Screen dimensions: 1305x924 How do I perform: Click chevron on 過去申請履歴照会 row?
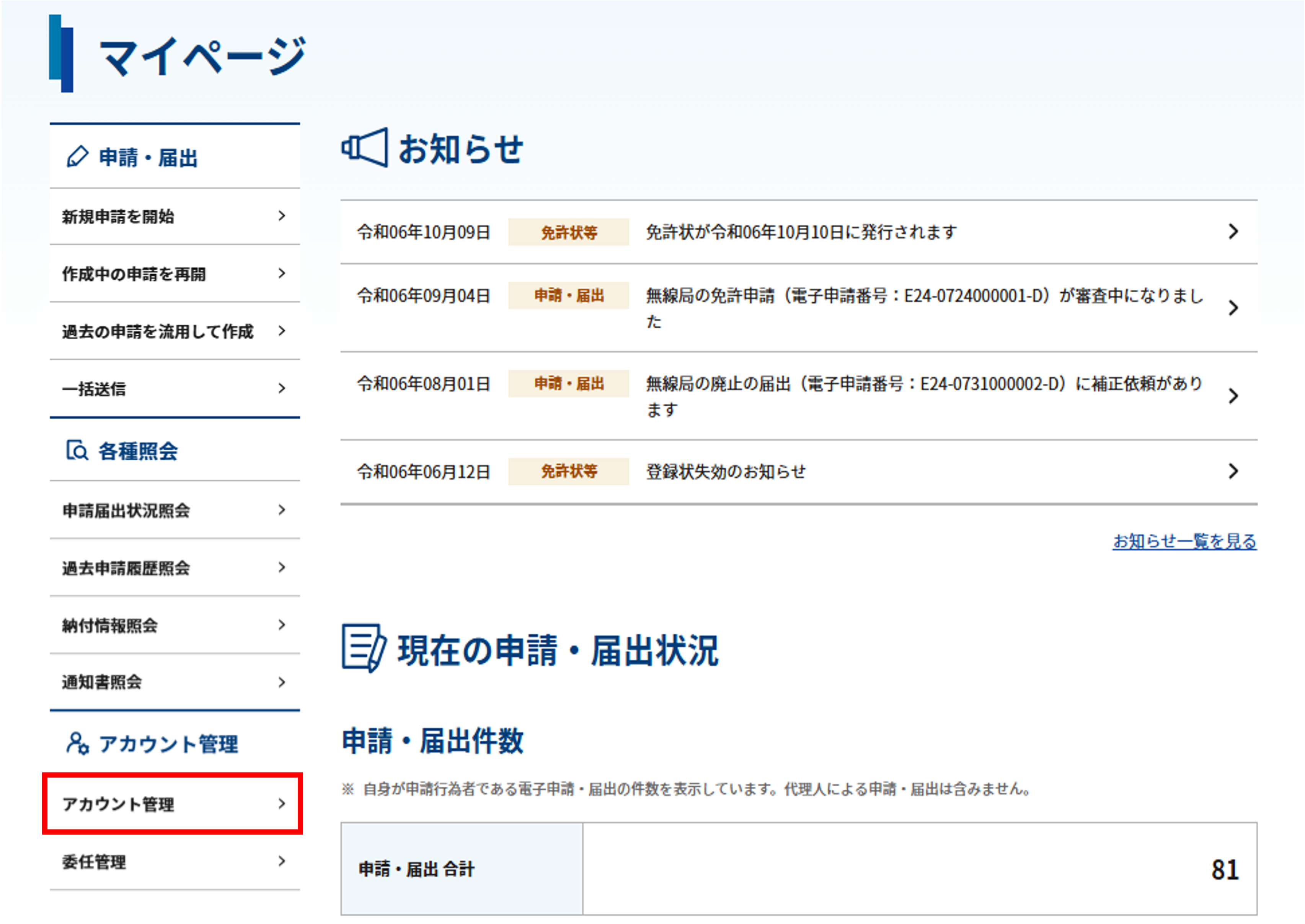pyautogui.click(x=282, y=567)
